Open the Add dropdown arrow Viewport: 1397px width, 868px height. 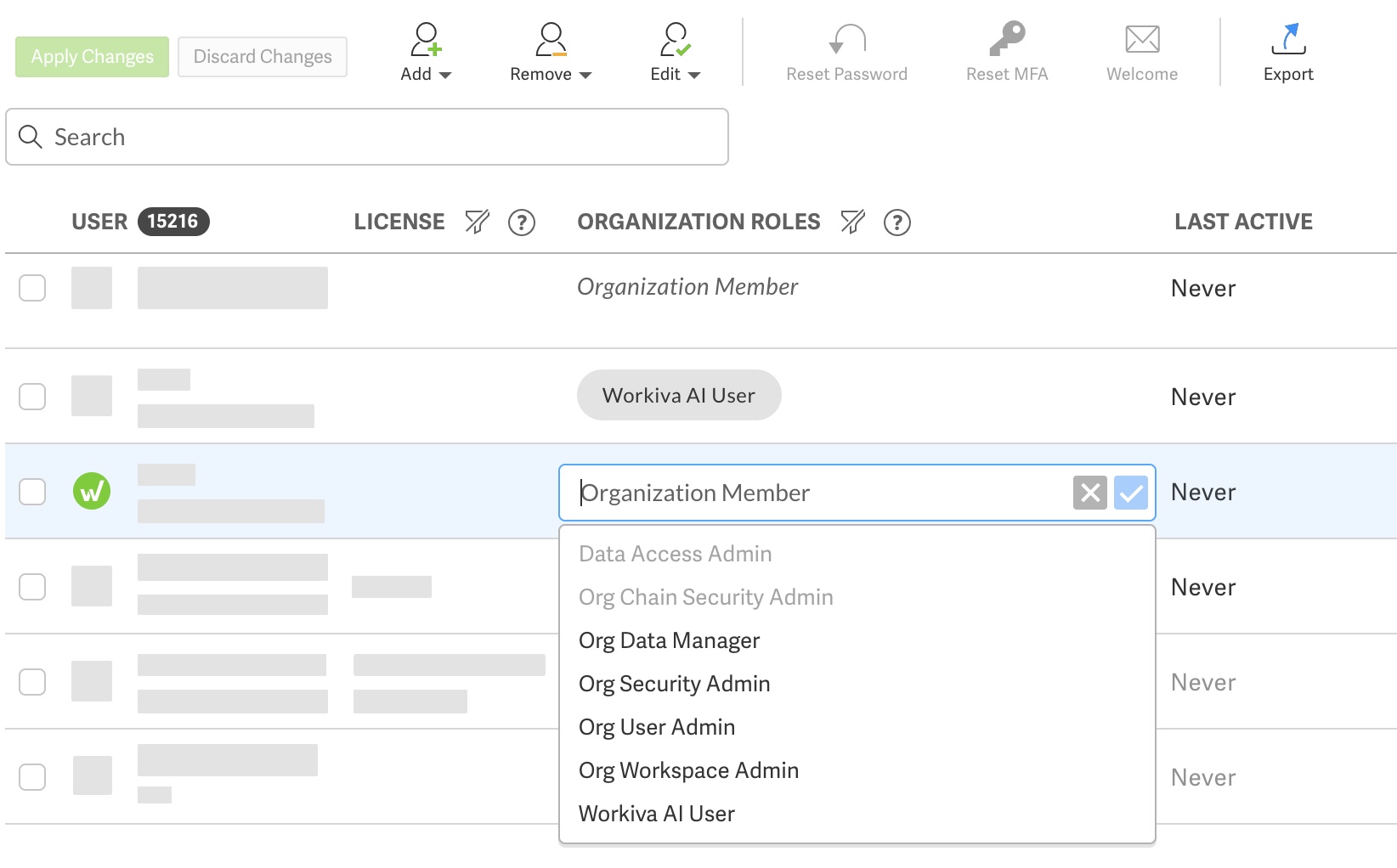(445, 76)
